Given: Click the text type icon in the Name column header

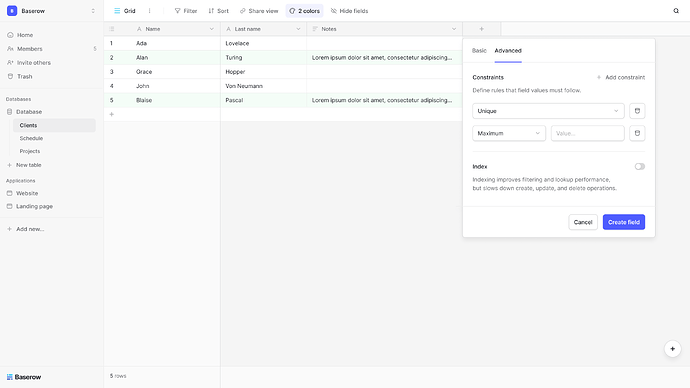Looking at the screenshot, I should [x=139, y=29].
